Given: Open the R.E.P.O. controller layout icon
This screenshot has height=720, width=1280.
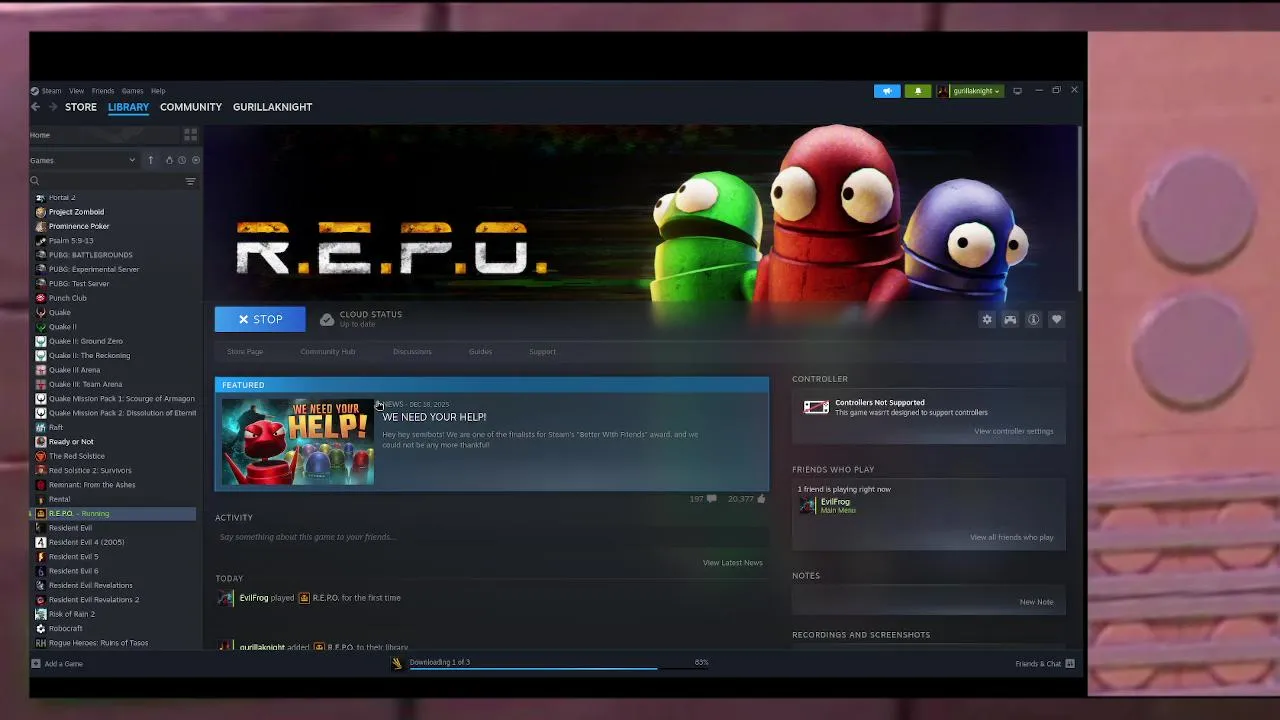Looking at the screenshot, I should 1010,319.
